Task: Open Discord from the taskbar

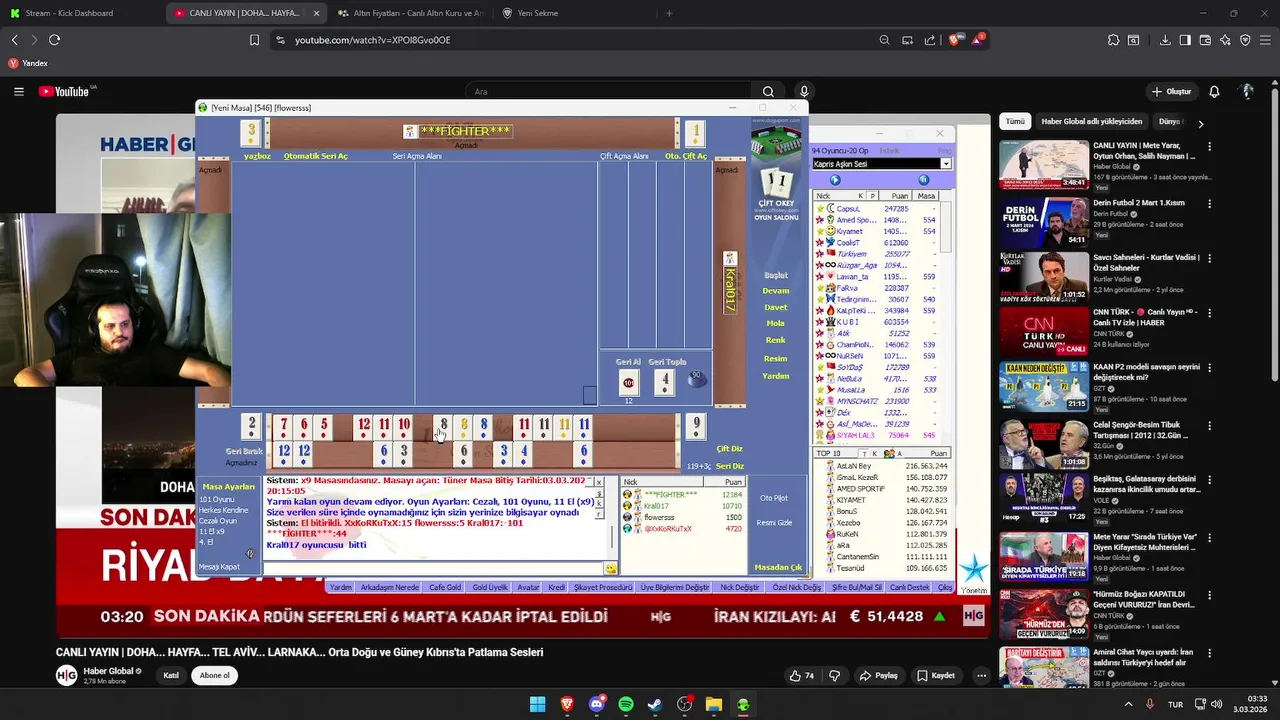Action: pyautogui.click(x=597, y=704)
